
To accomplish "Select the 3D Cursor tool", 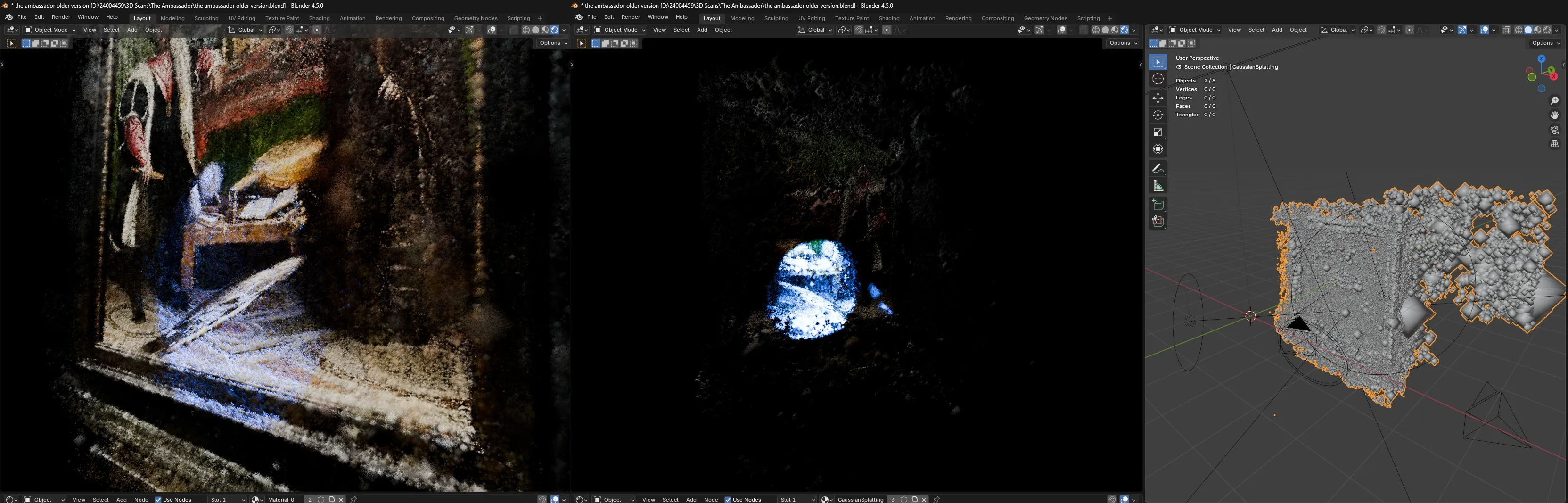I will point(1158,78).
